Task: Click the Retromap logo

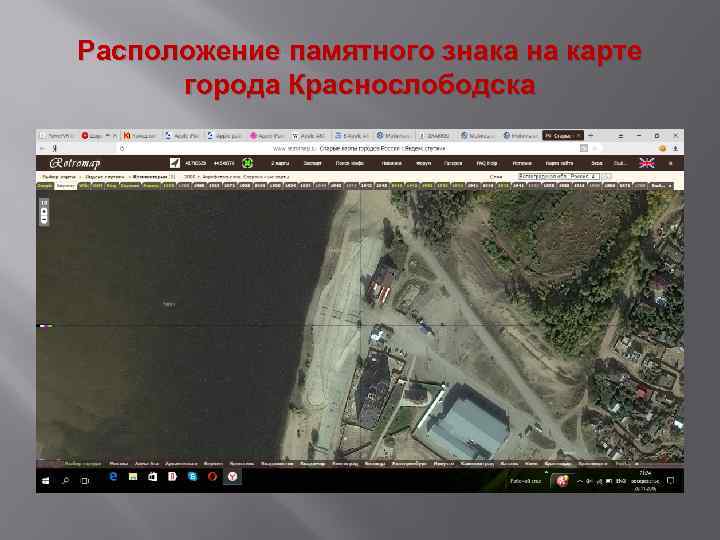Action: 74,163
